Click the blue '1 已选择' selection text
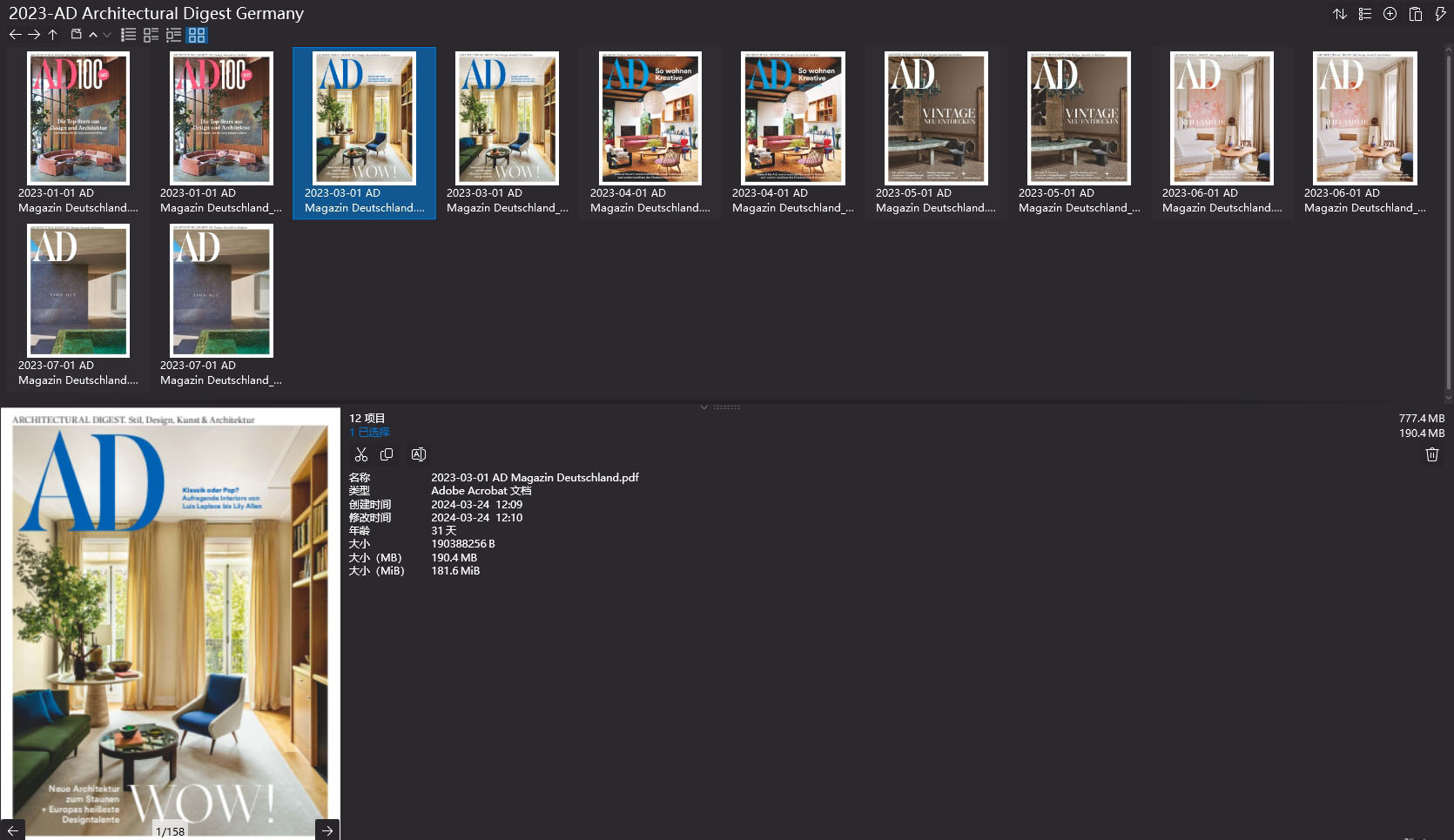Screen dimensions: 1454x840 [x=370, y=433]
